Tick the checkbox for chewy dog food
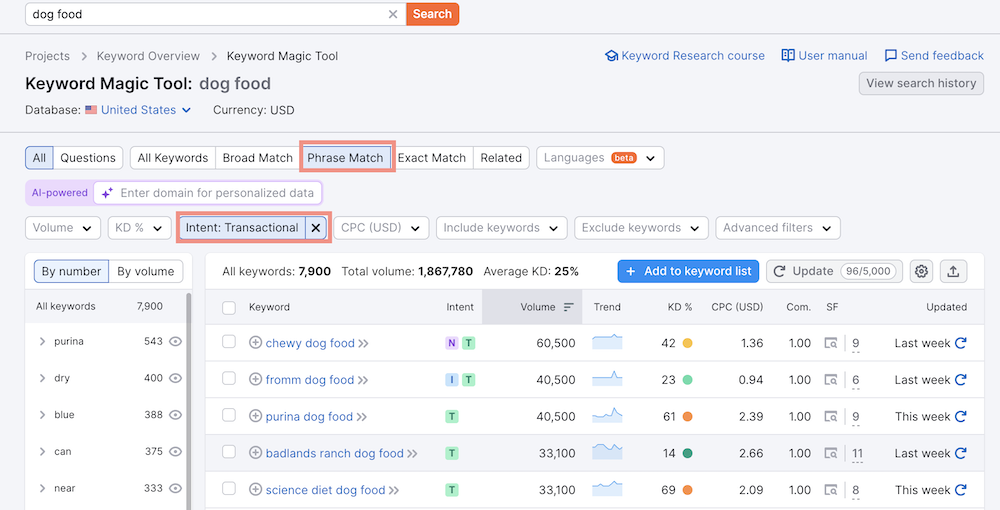The height and width of the screenshot is (510, 1000). (229, 342)
